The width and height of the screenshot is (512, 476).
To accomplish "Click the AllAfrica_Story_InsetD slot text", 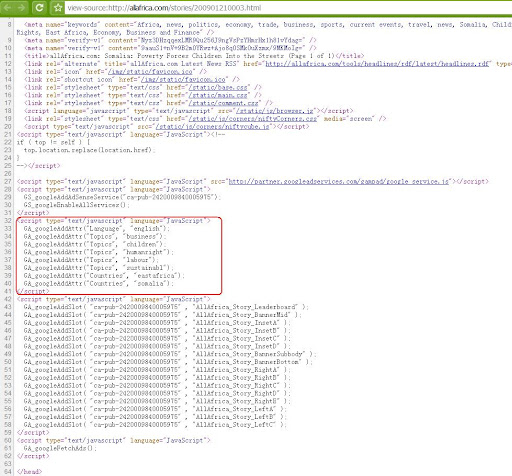I will point(236,346).
